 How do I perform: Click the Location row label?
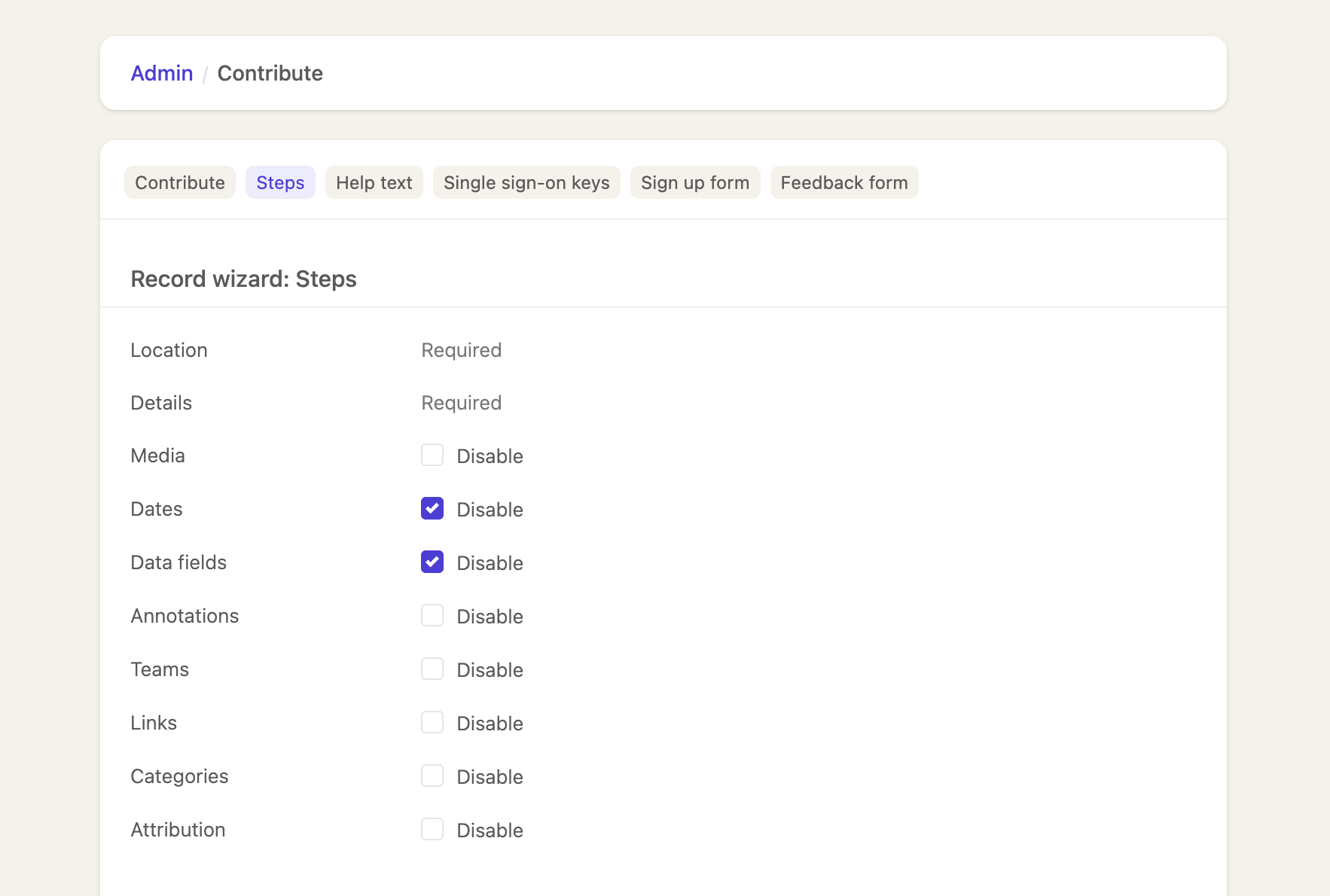click(x=169, y=351)
